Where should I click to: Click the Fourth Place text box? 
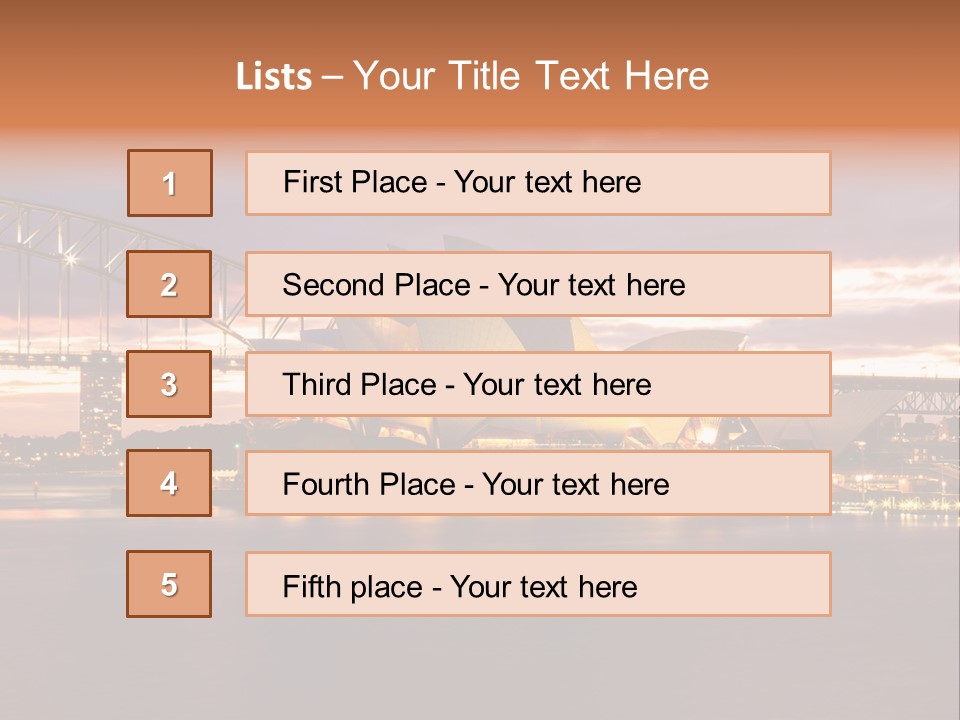(538, 483)
